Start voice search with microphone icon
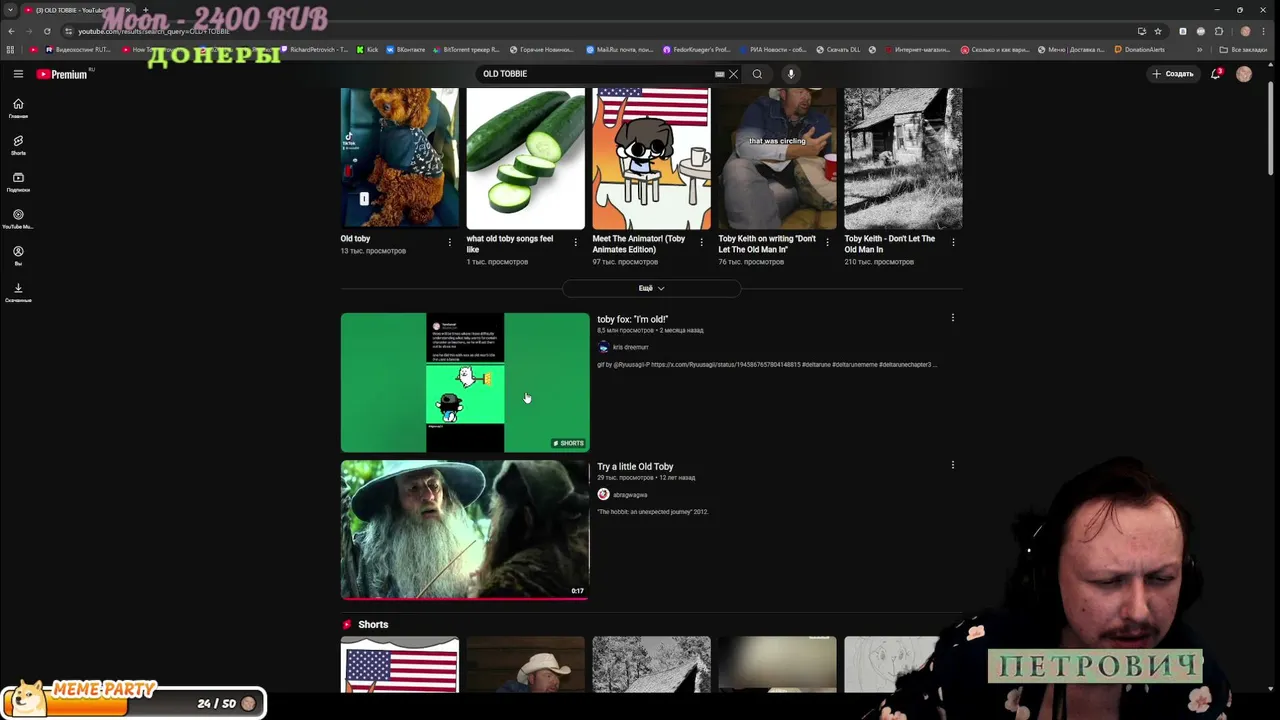The width and height of the screenshot is (1280, 720). pos(791,74)
